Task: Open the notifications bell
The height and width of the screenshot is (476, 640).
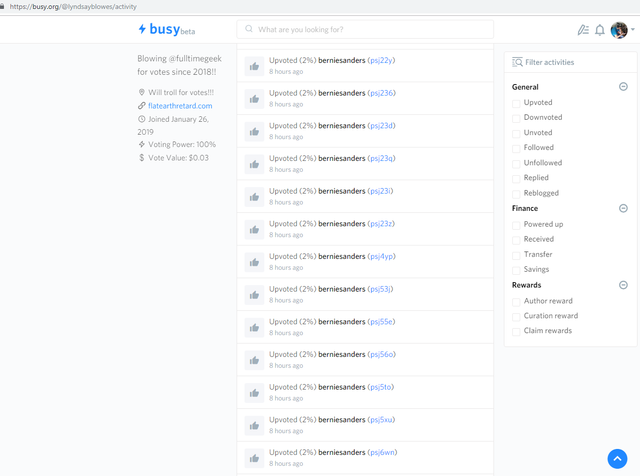Action: [x=600, y=30]
